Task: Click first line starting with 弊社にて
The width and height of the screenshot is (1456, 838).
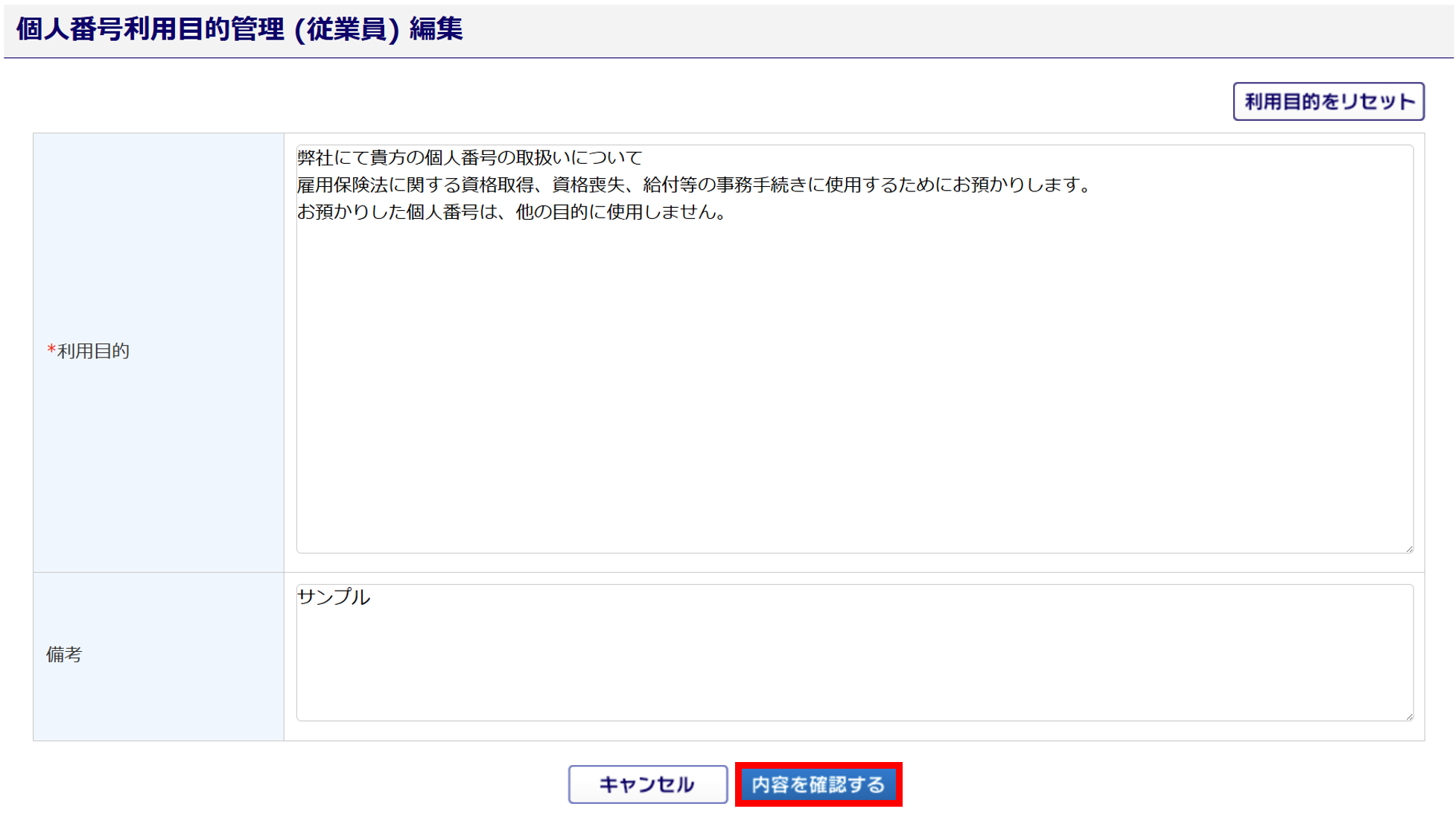Action: tap(469, 158)
